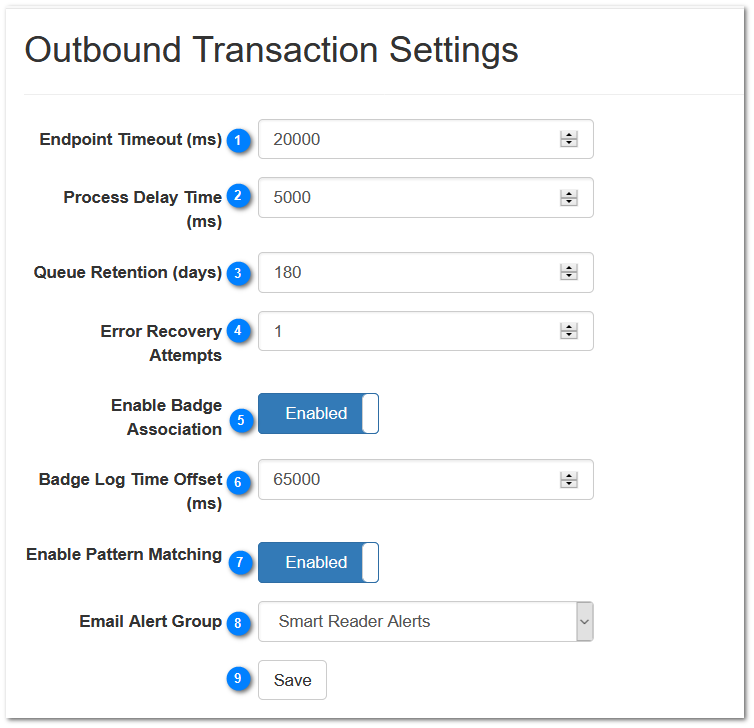
Task: Click the blue number 5 callout badge
Action: pyautogui.click(x=240, y=419)
